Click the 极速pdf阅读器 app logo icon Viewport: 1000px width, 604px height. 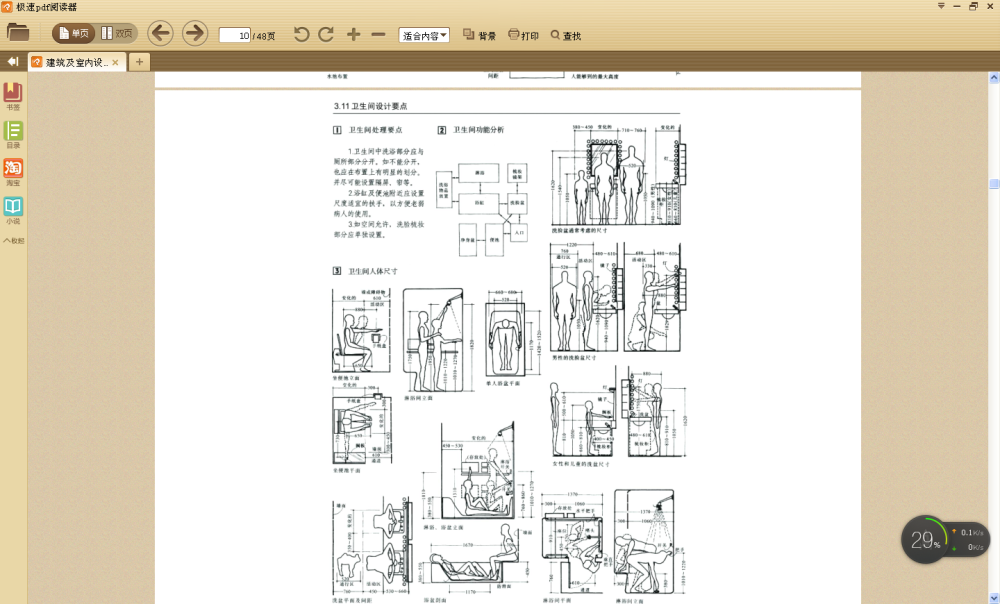6,6
